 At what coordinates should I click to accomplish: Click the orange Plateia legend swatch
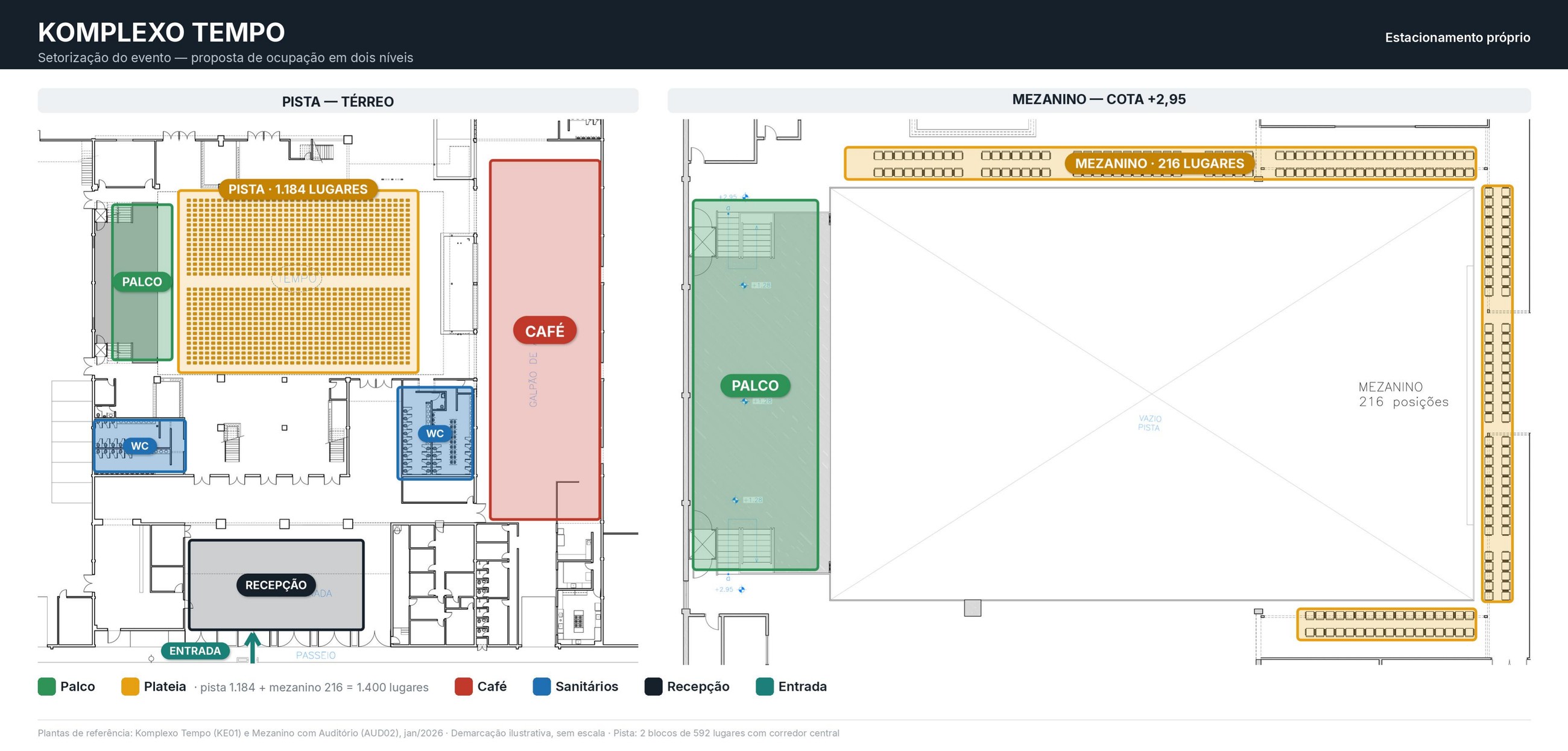coord(130,687)
